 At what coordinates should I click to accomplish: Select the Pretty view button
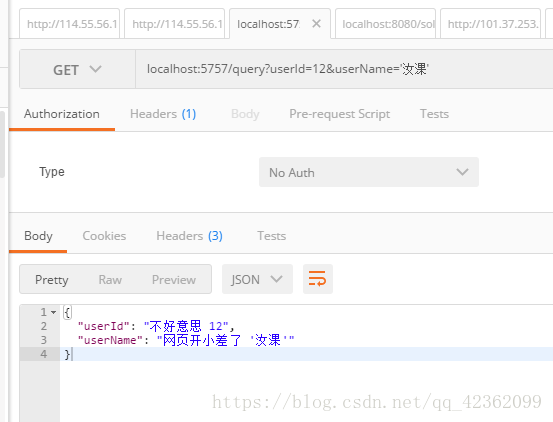point(51,279)
